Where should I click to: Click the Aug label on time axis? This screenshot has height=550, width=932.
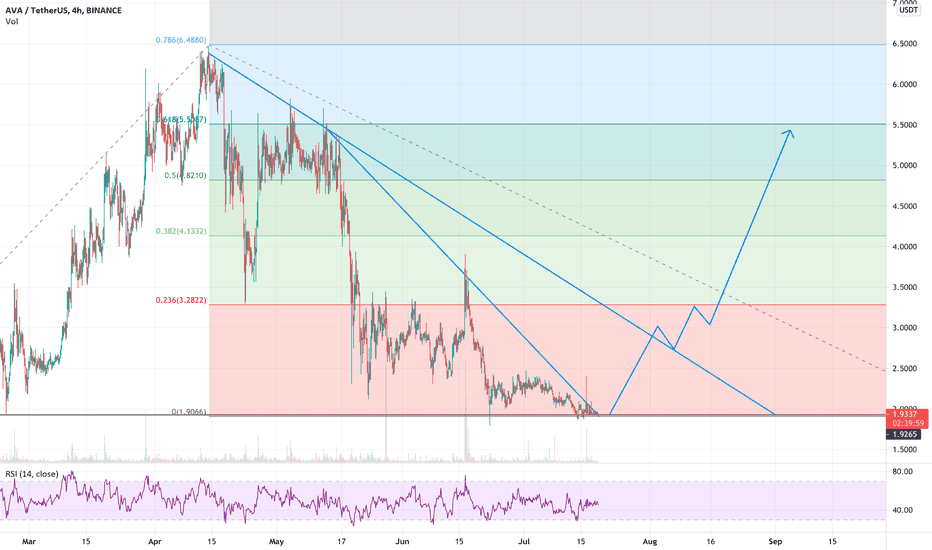point(650,541)
